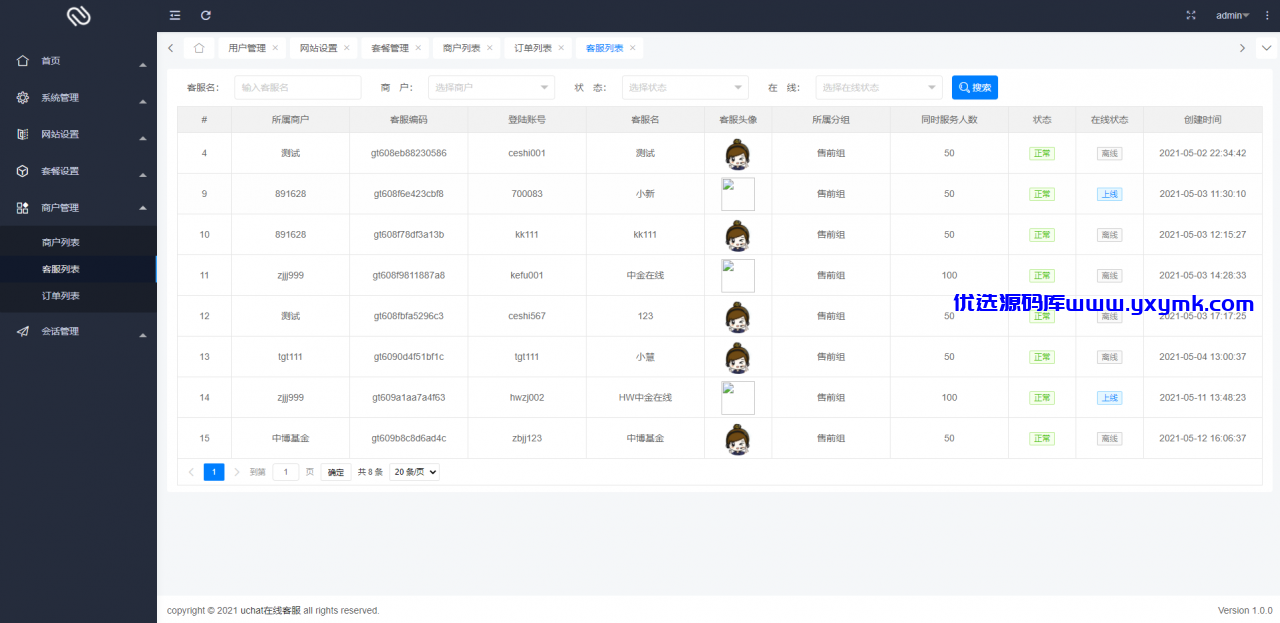
Task: Click the login account hwzj002
Action: (527, 397)
